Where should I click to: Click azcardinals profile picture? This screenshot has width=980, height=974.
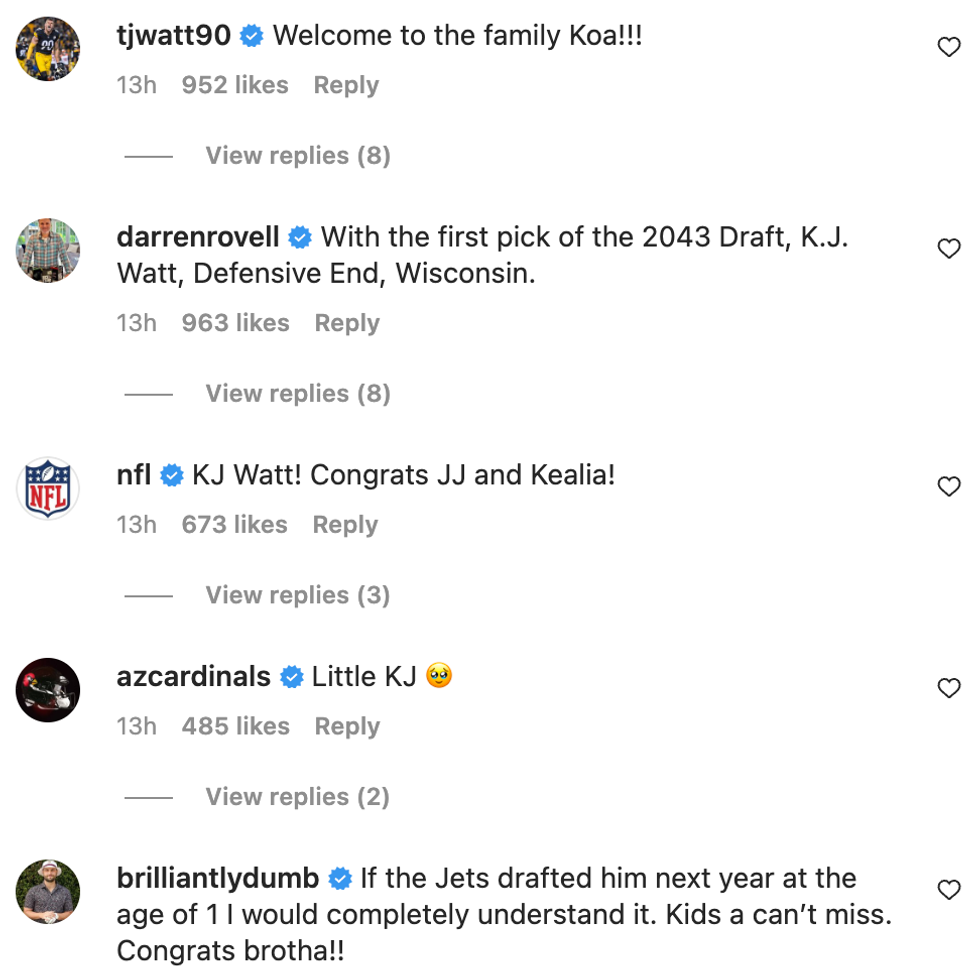(x=47, y=689)
